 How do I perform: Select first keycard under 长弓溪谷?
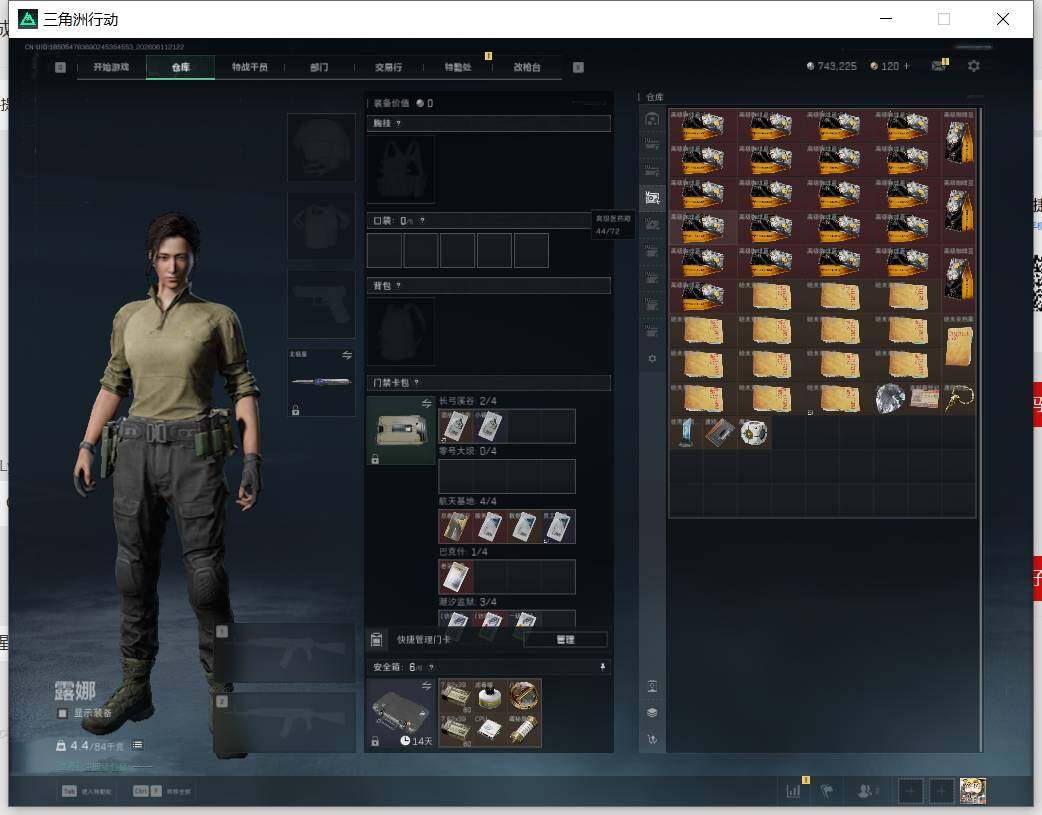pyautogui.click(x=456, y=426)
